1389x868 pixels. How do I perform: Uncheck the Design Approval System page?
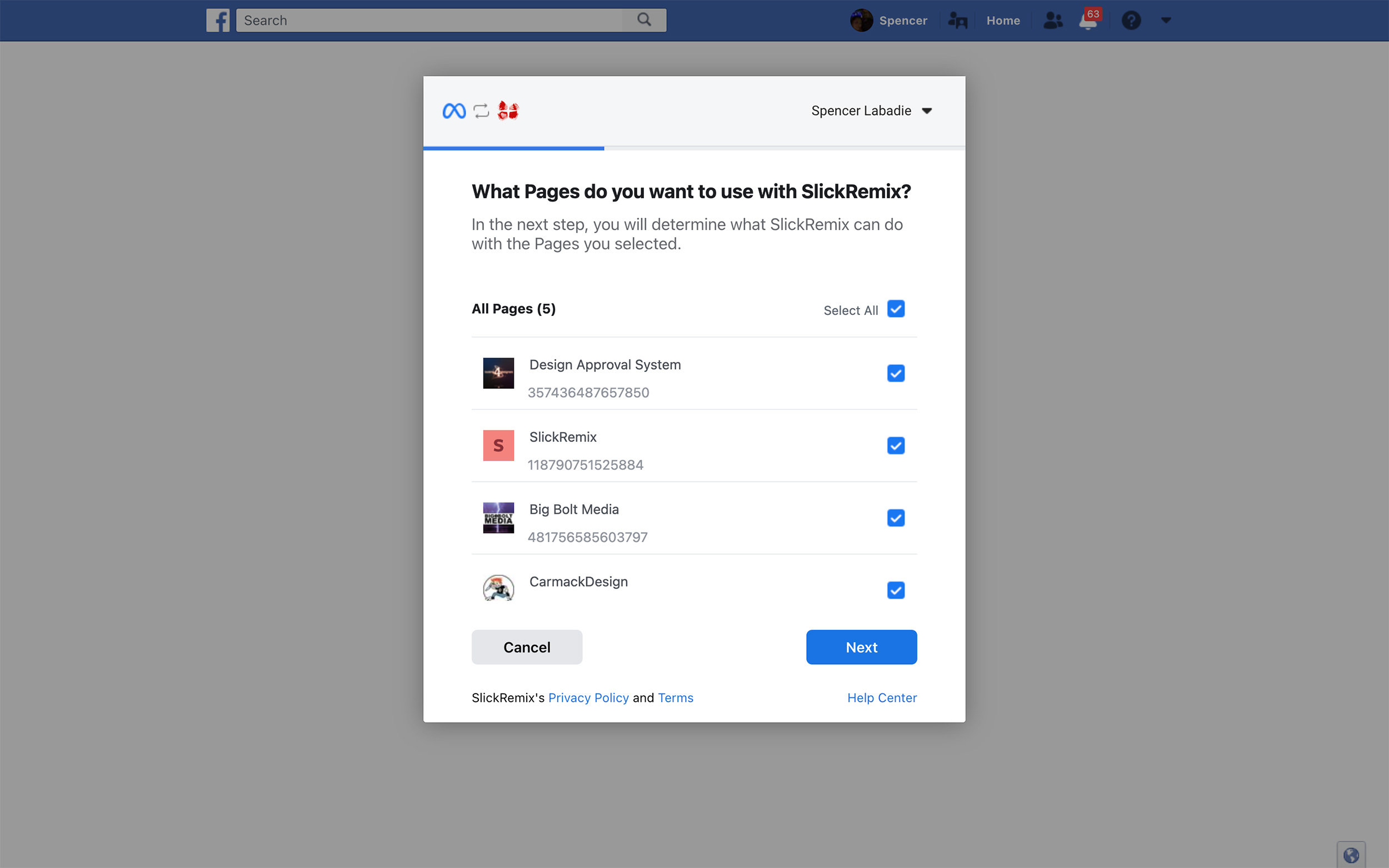pos(896,373)
